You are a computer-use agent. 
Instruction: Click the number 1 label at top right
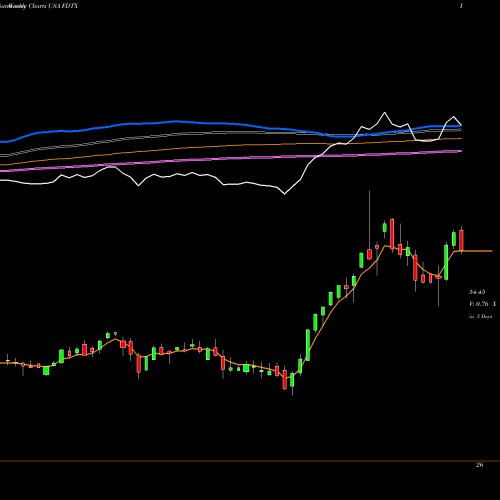click(x=461, y=6)
